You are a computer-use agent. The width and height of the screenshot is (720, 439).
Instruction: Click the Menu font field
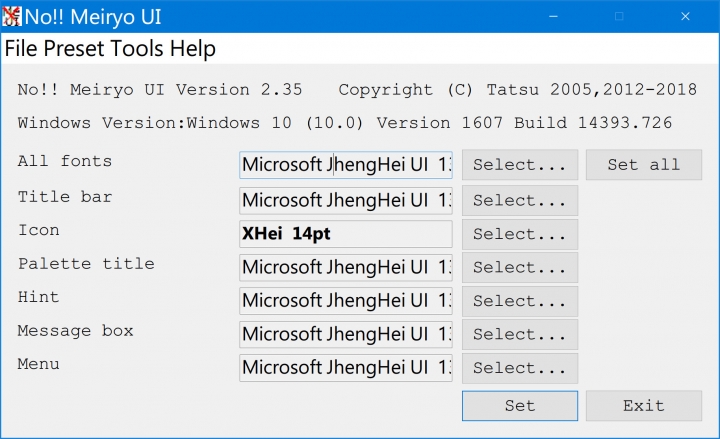click(346, 368)
